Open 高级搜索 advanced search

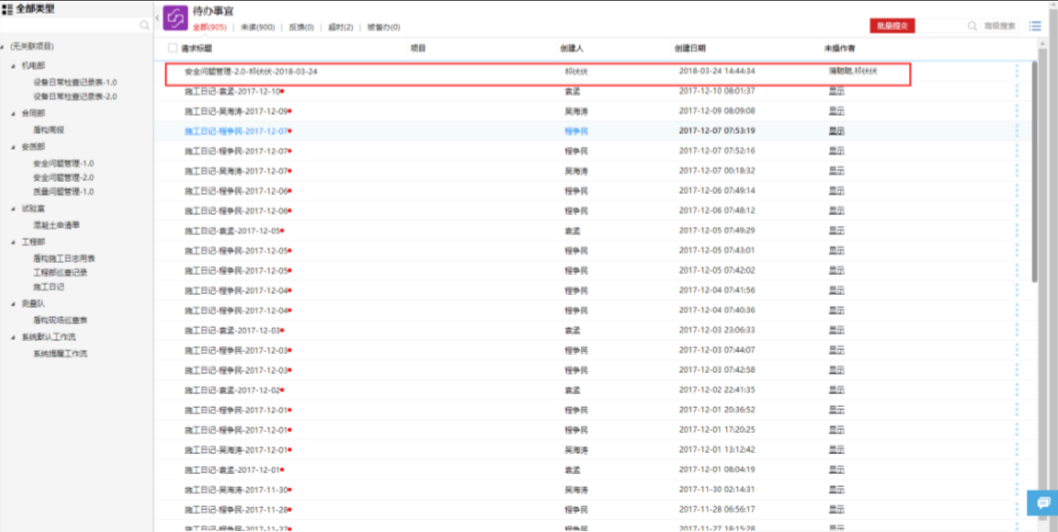[x=999, y=26]
